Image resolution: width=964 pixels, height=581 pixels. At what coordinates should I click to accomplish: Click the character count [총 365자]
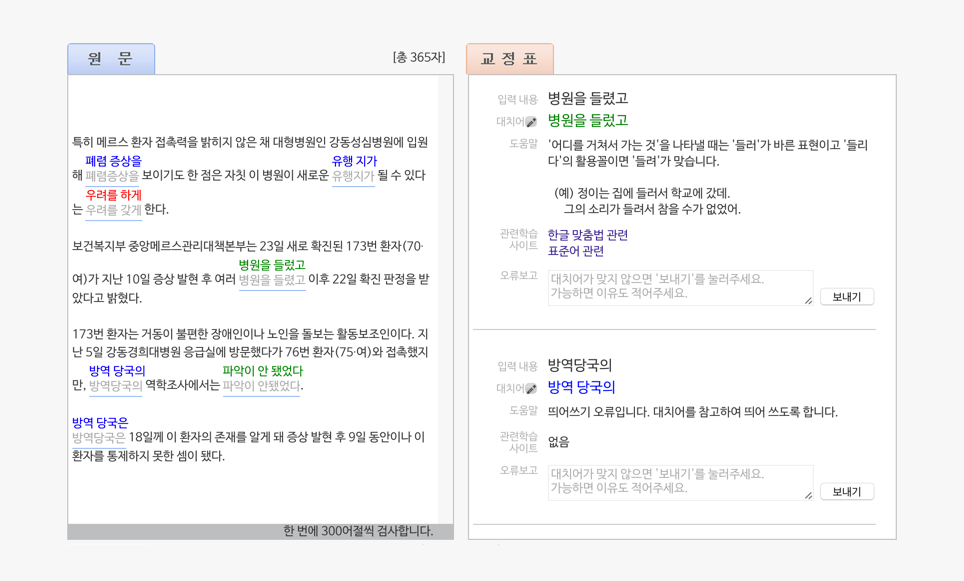tap(419, 57)
